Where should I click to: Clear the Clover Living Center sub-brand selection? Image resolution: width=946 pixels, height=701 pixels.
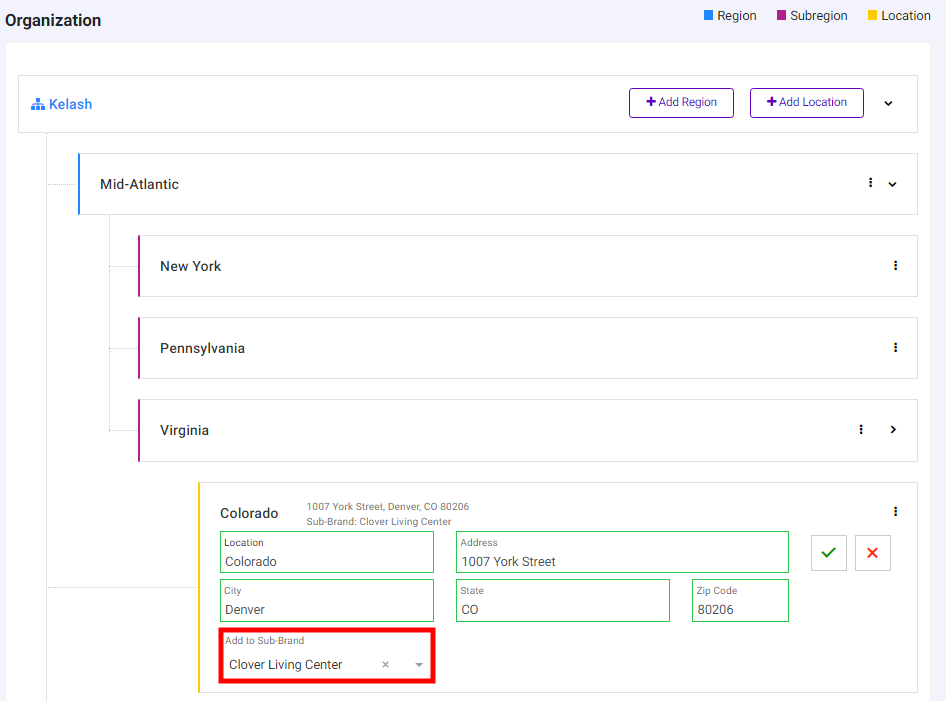[x=386, y=664]
